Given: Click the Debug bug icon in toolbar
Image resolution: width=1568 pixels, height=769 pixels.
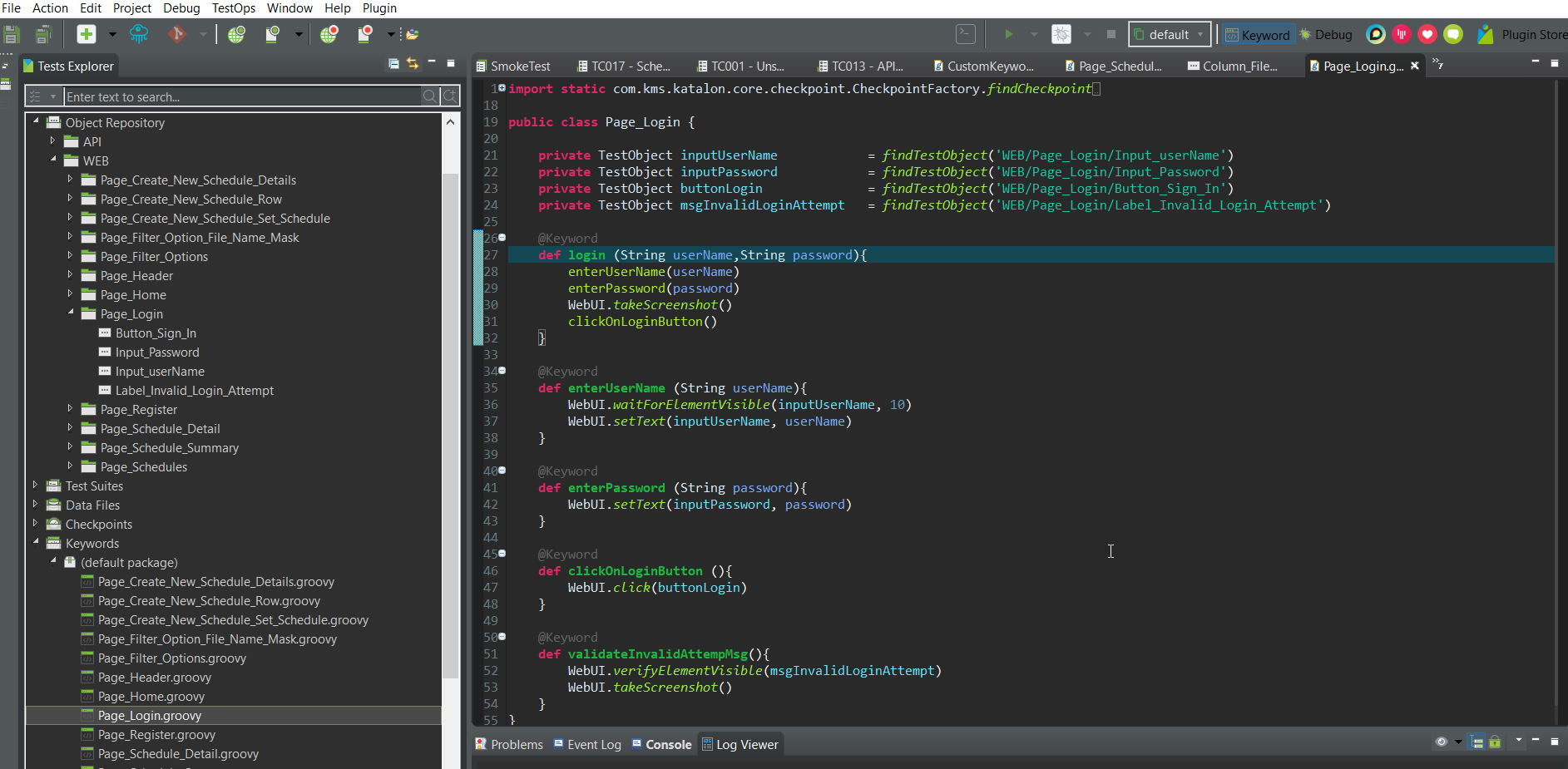Looking at the screenshot, I should [x=1061, y=34].
